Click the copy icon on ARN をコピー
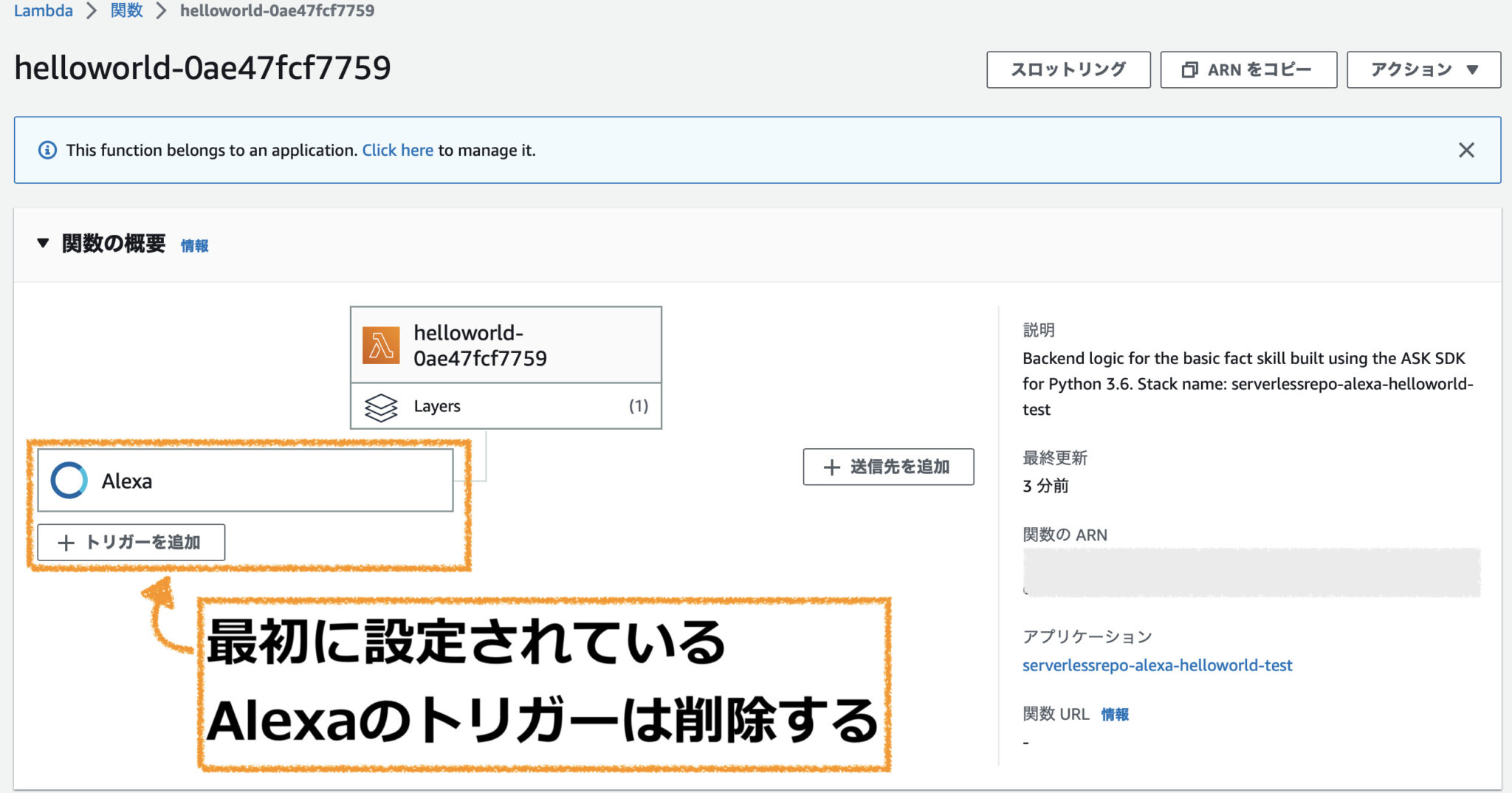Image resolution: width=1512 pixels, height=793 pixels. 1189,69
